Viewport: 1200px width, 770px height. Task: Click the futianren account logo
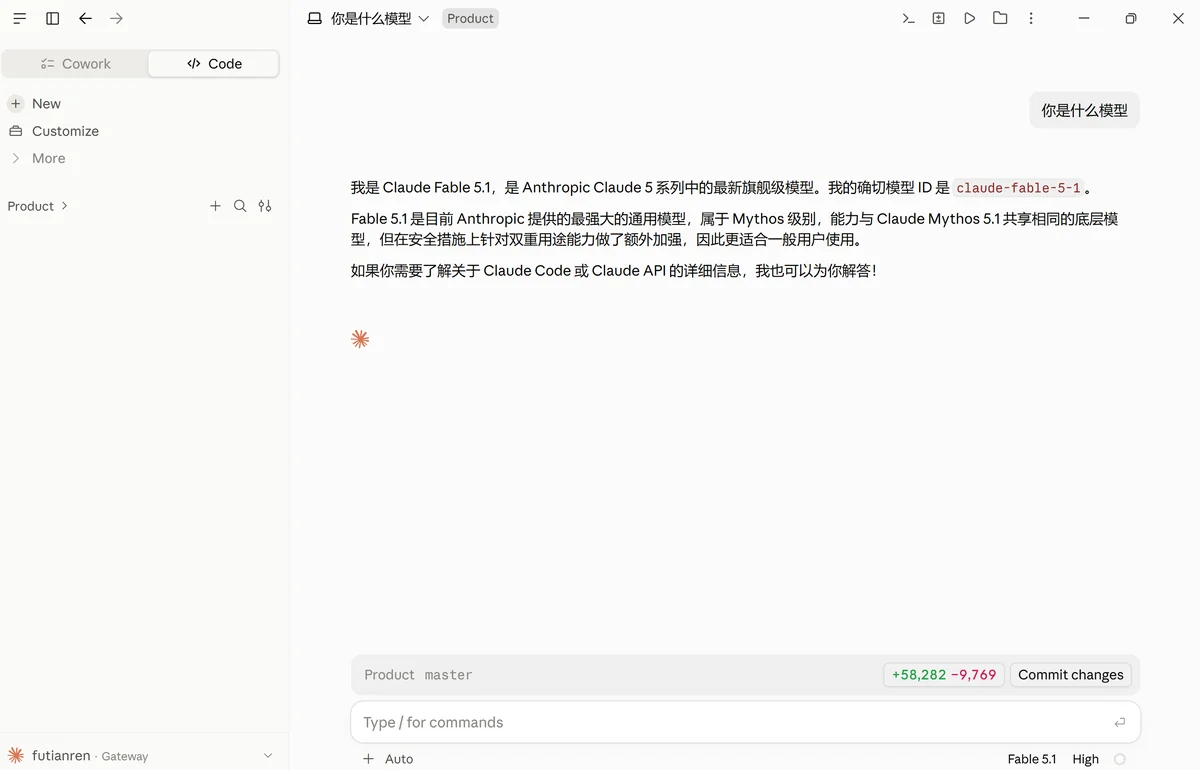(x=16, y=755)
